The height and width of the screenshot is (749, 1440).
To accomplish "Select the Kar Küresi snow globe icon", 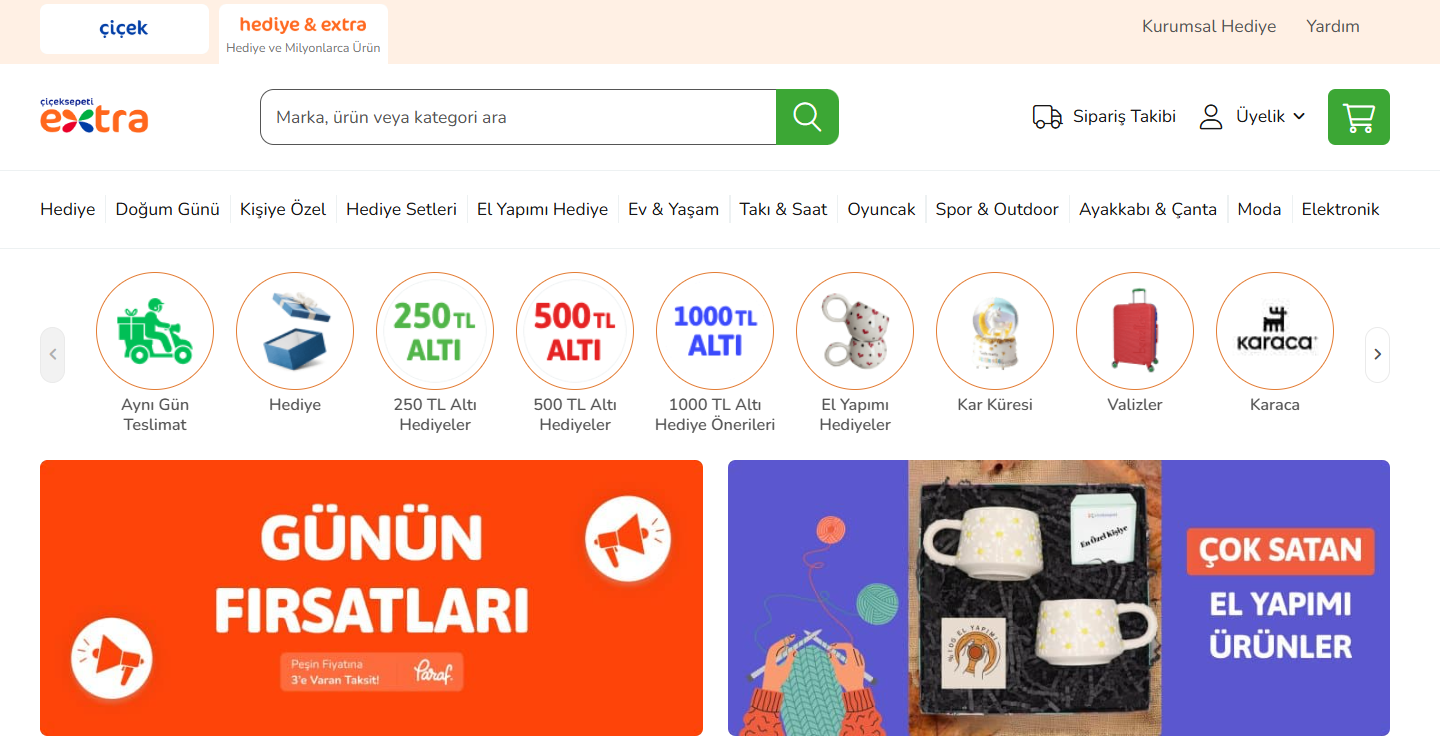I will (x=995, y=331).
